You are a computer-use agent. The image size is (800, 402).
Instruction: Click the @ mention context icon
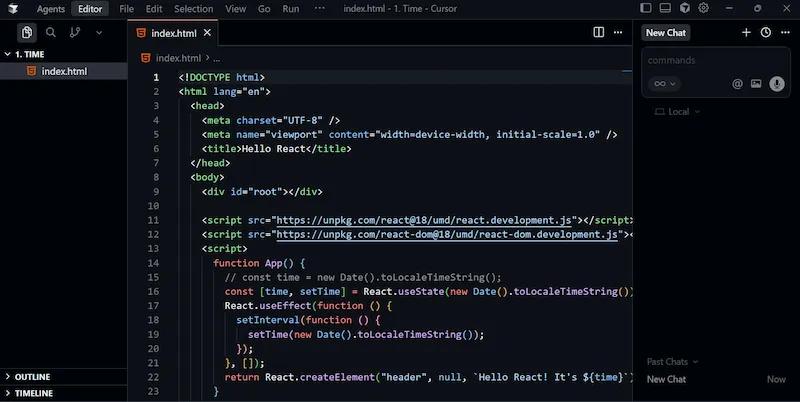737,84
